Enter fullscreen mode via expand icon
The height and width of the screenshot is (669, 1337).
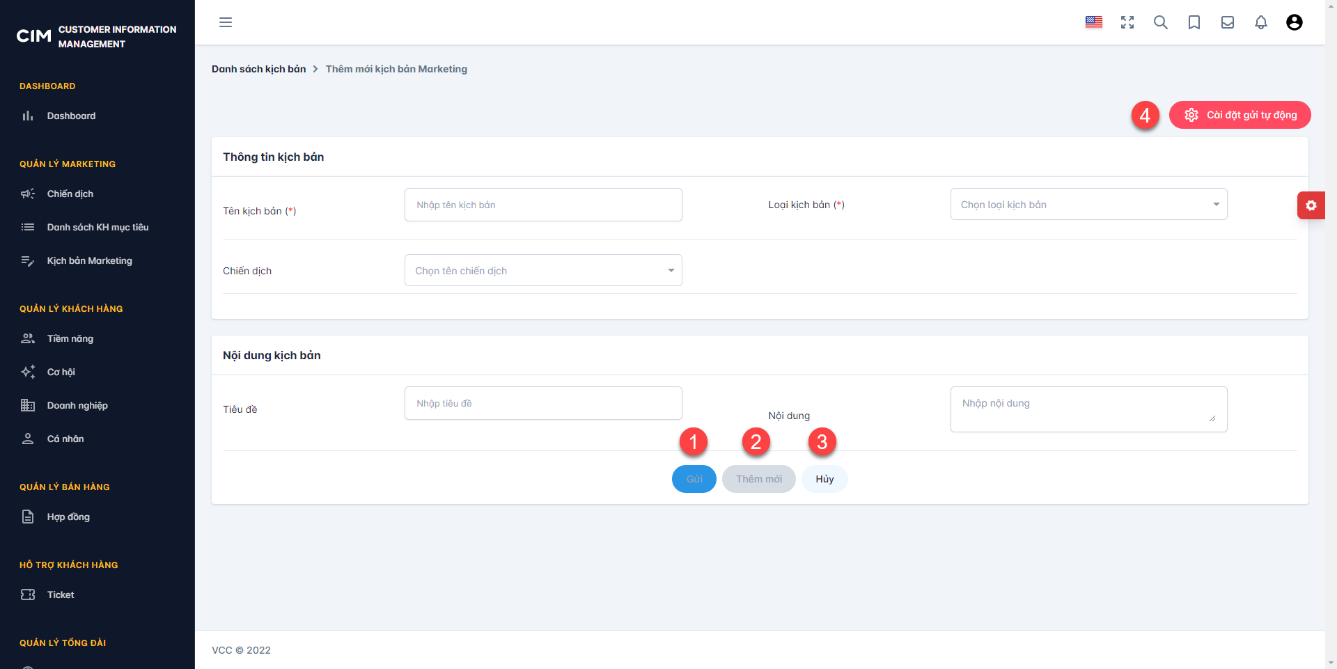(1128, 22)
